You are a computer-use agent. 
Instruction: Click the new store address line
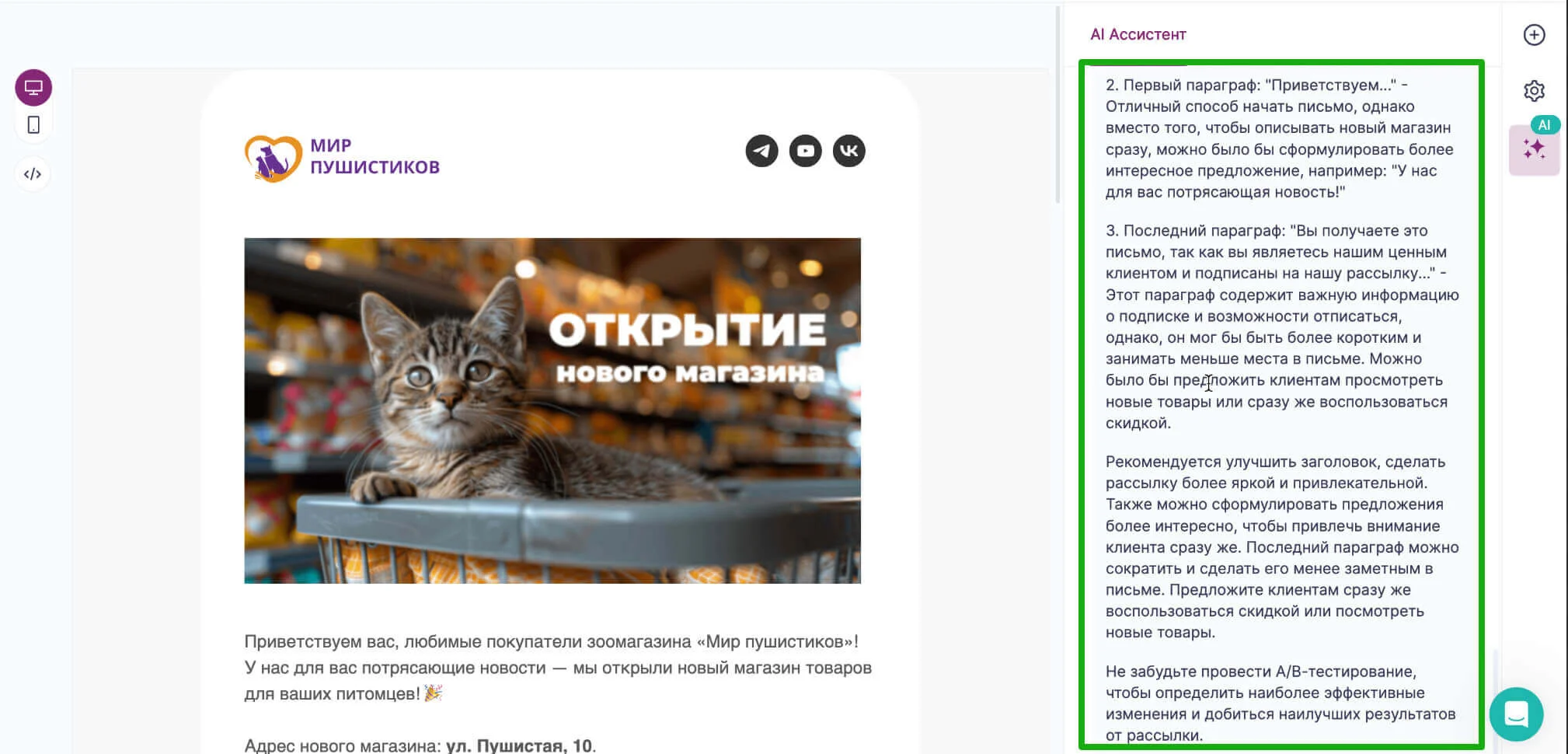420,745
